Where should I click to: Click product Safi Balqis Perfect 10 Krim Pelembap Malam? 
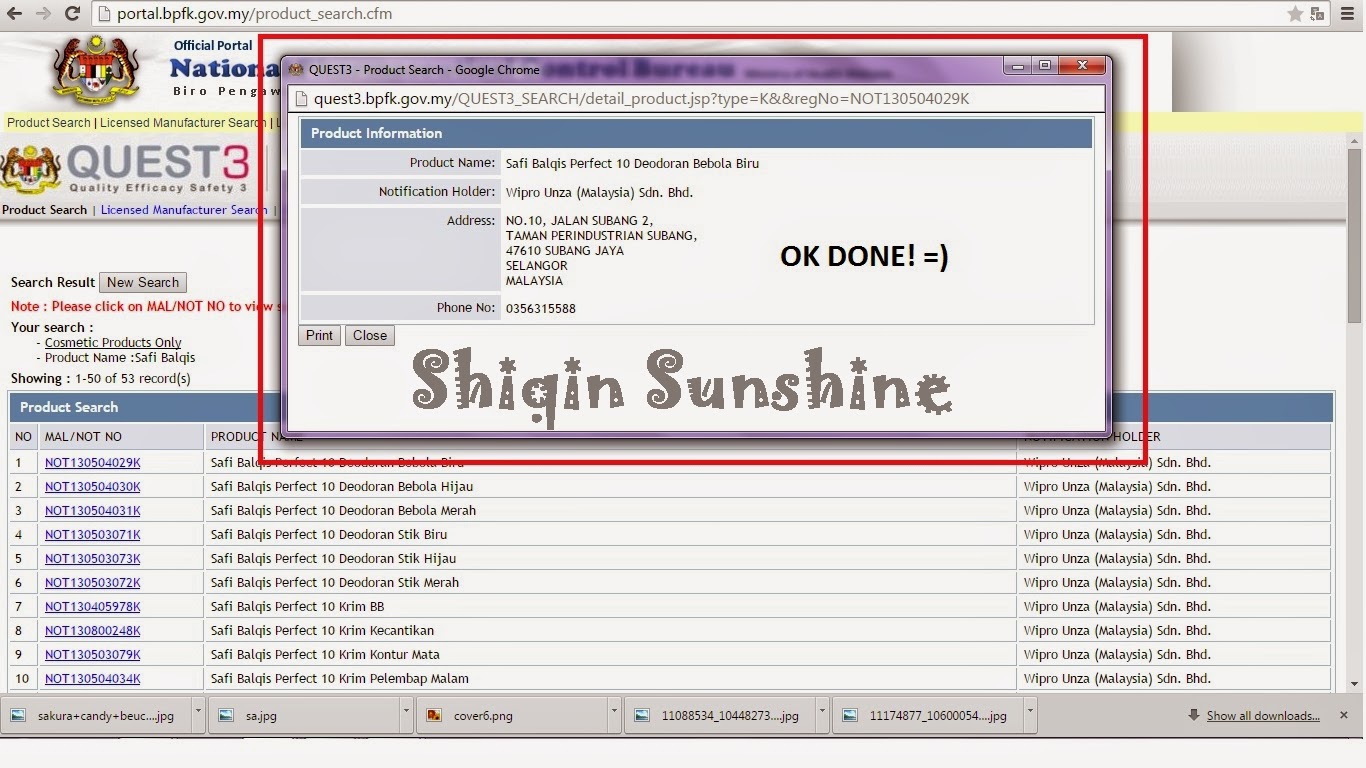(x=340, y=679)
